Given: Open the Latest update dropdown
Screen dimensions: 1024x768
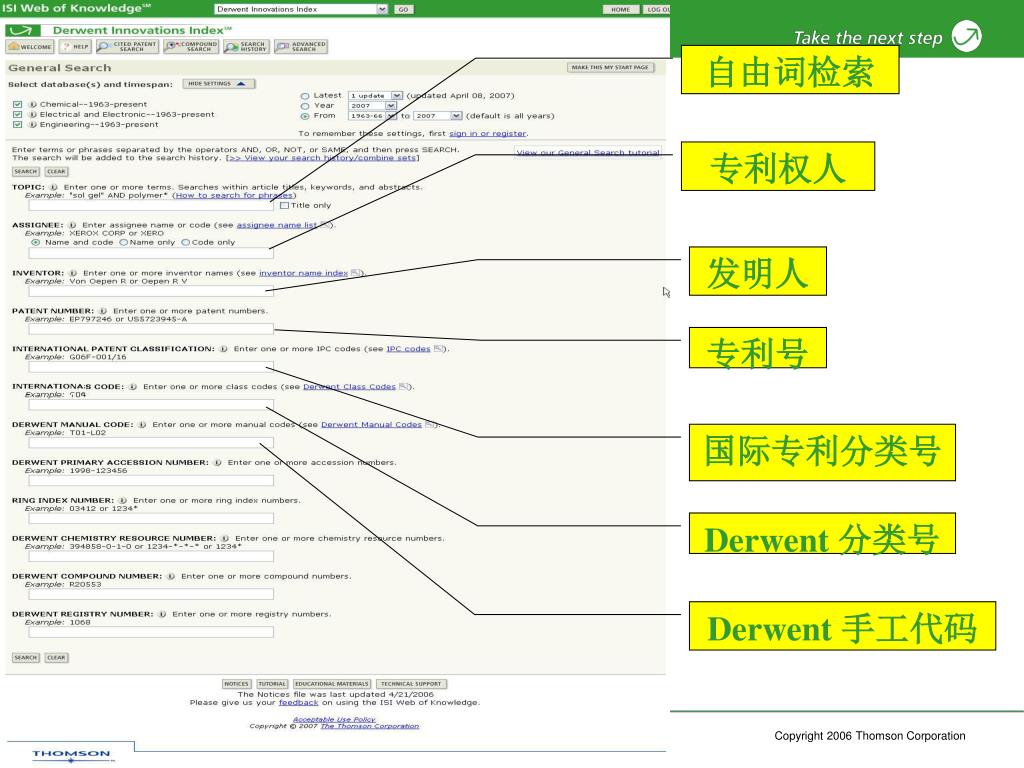Looking at the screenshot, I should tap(376, 95).
